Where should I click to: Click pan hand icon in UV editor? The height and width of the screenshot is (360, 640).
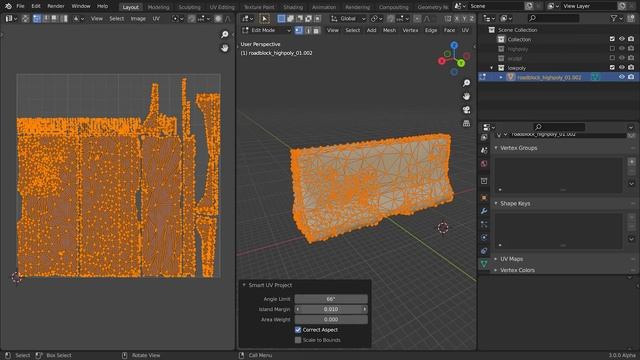(x=224, y=48)
